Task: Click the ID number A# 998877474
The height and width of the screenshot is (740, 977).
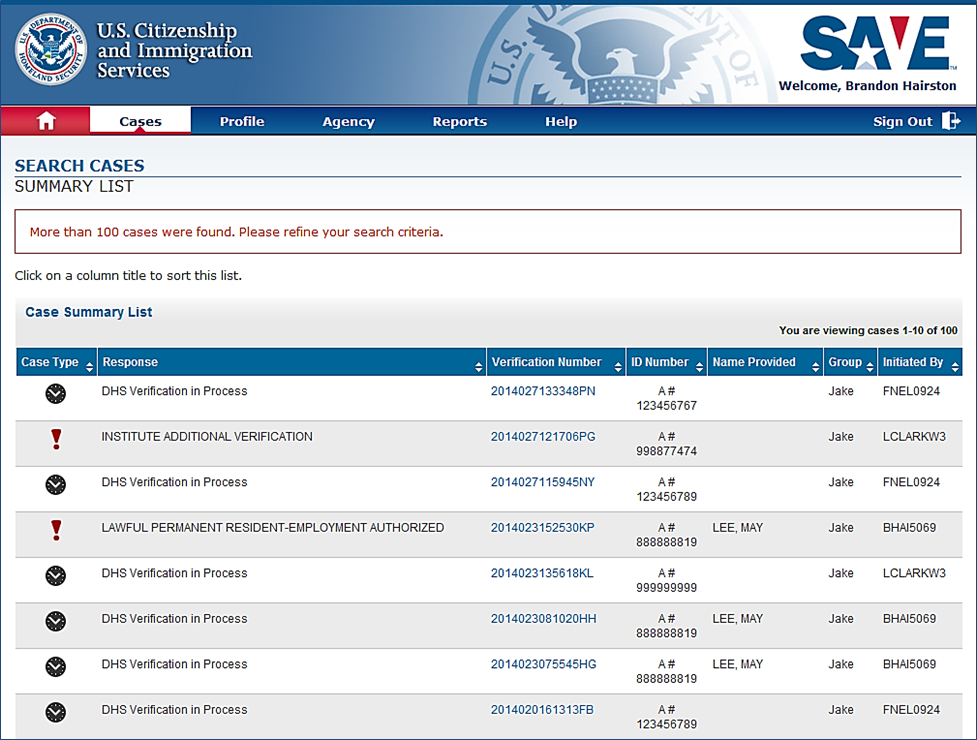Action: [x=666, y=444]
